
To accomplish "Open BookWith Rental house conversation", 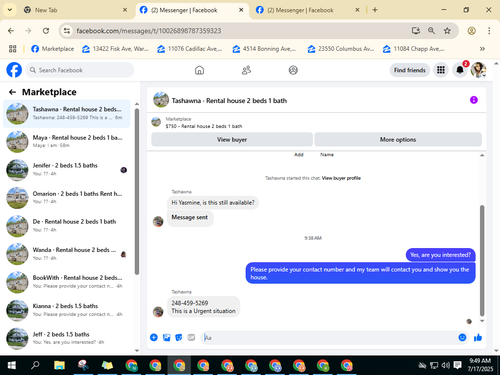I will click(x=67, y=282).
